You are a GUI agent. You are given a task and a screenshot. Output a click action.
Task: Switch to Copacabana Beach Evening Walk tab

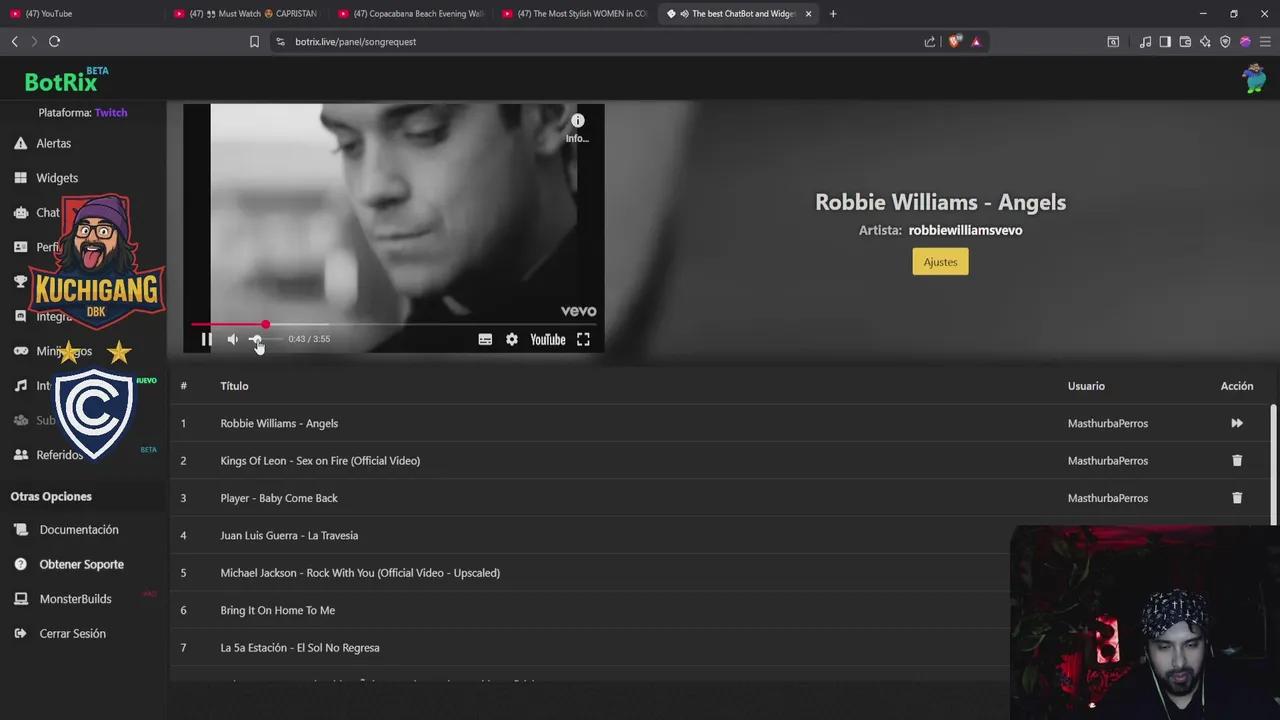pos(411,14)
